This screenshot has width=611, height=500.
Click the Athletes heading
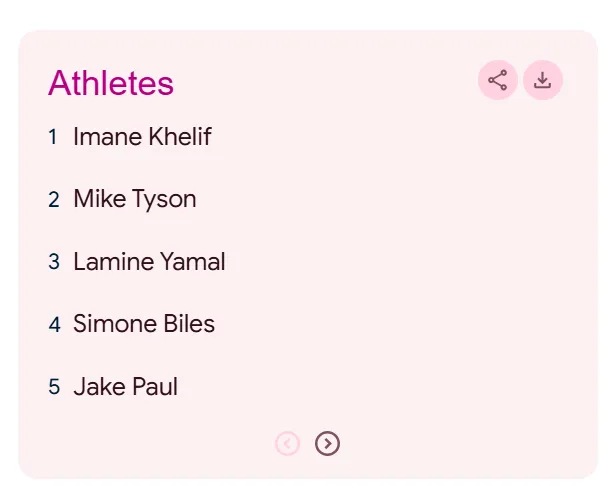111,83
